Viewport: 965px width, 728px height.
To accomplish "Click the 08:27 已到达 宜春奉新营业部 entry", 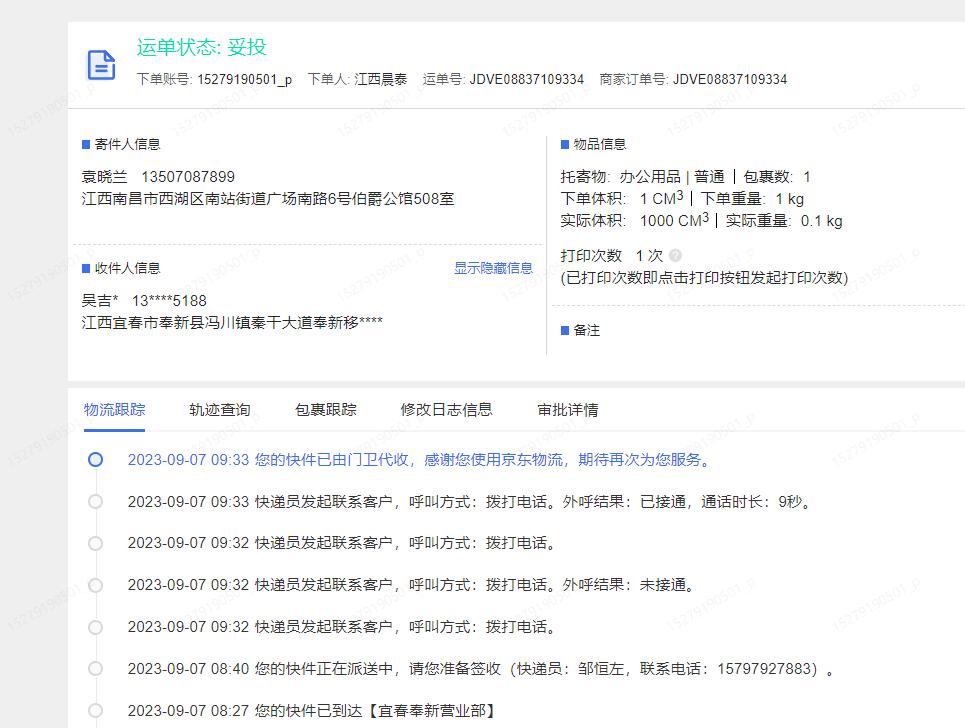I will pyautogui.click(x=312, y=711).
